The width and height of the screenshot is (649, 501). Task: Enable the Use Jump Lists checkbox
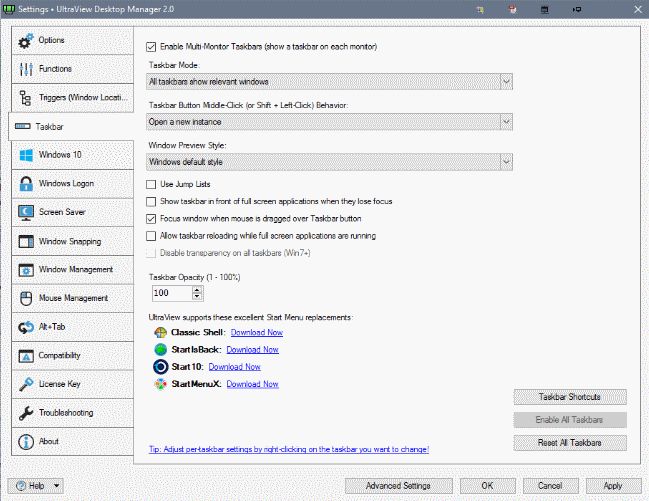pos(152,185)
